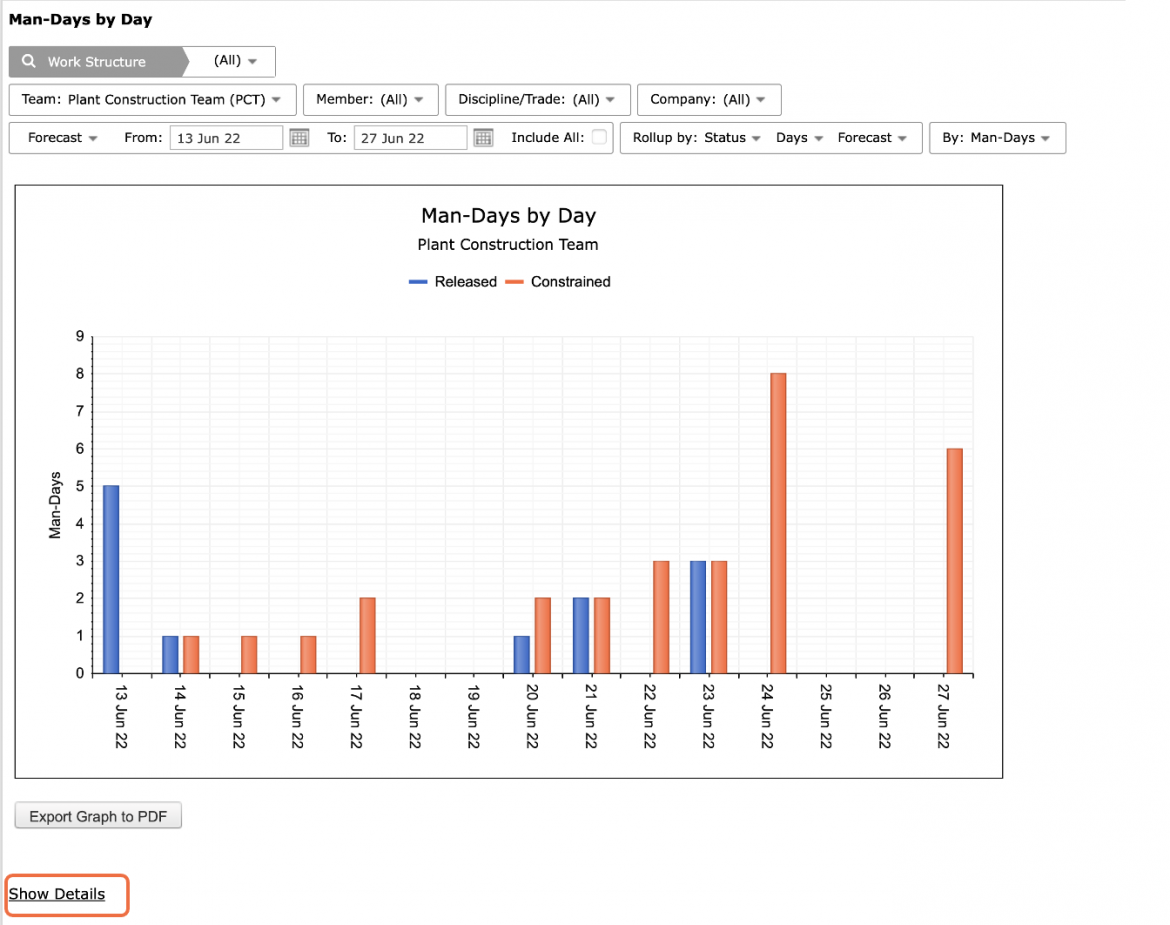Toggle the Include All checkbox
Screen dimensions: 1170x925
(599, 137)
